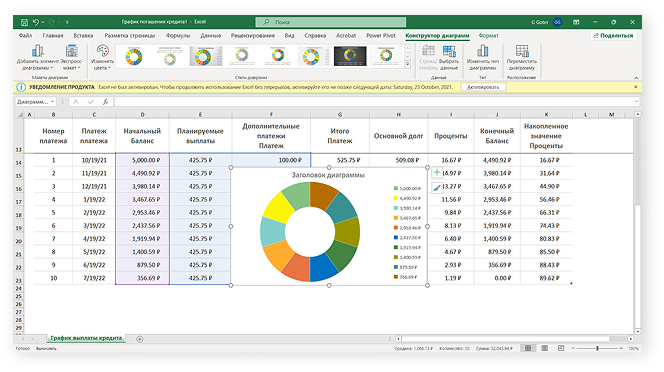The image size is (664, 372).
Task: Open the Name Box dropdown arrow
Action: coord(53,102)
